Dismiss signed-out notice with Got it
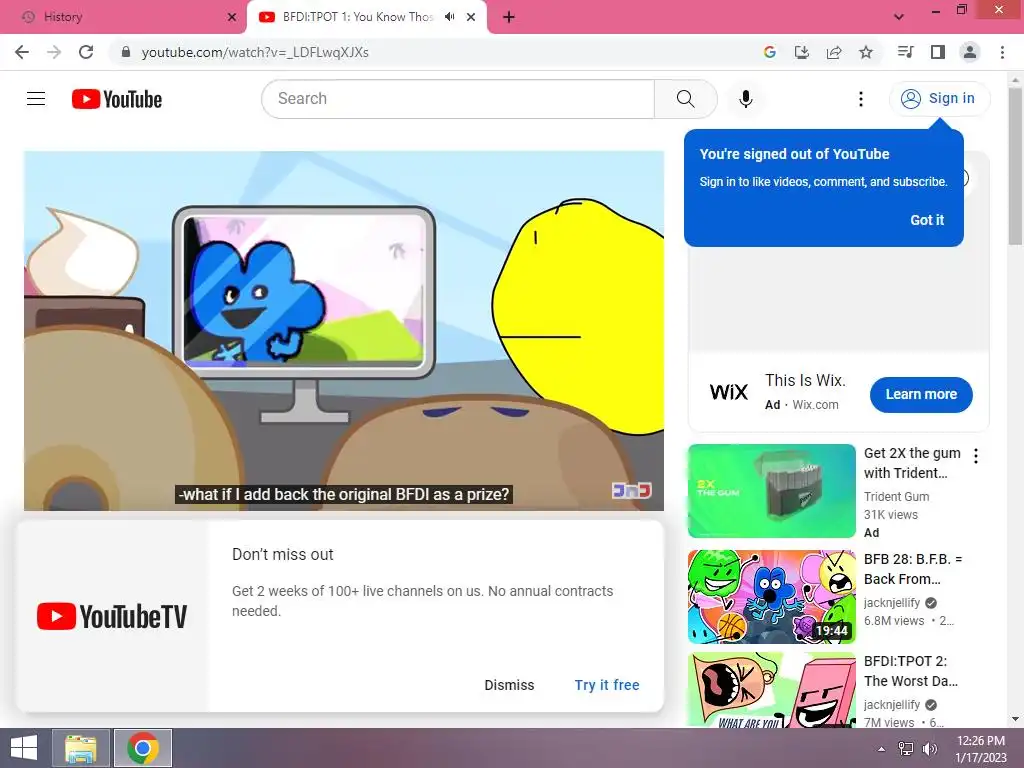Image resolution: width=1024 pixels, height=768 pixels. point(927,220)
